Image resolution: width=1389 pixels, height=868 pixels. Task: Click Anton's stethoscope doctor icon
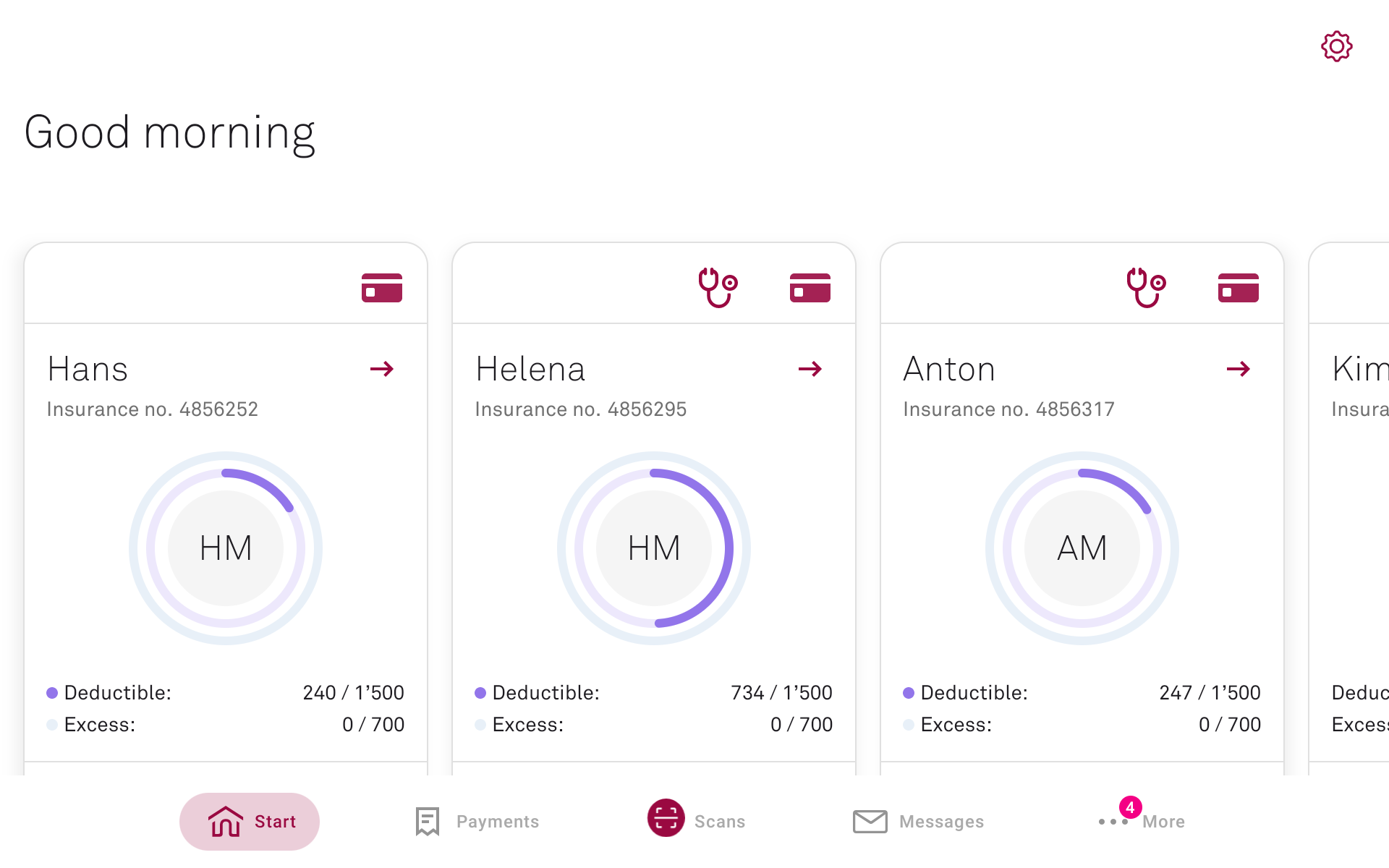[1145, 287]
